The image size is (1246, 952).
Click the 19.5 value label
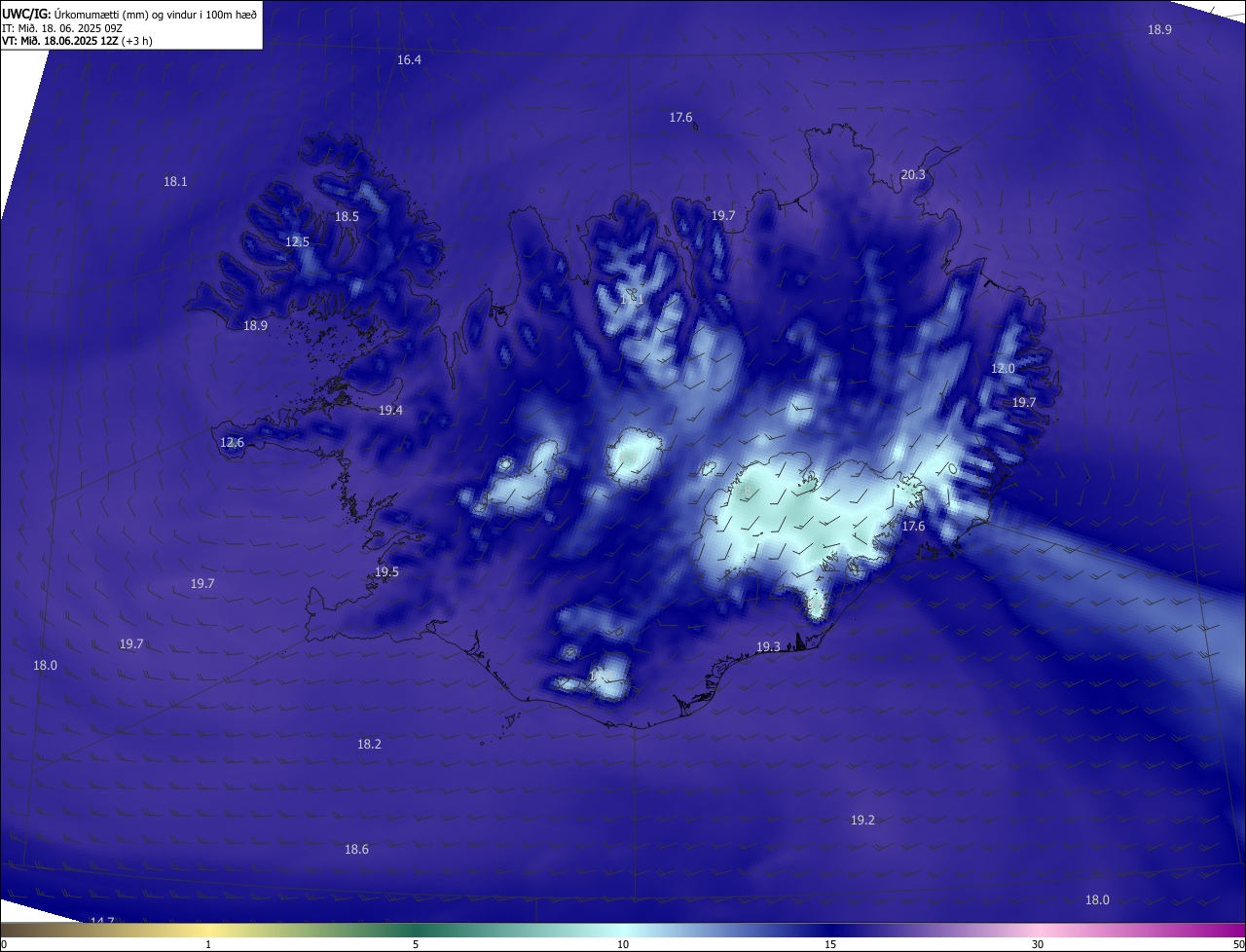point(386,572)
